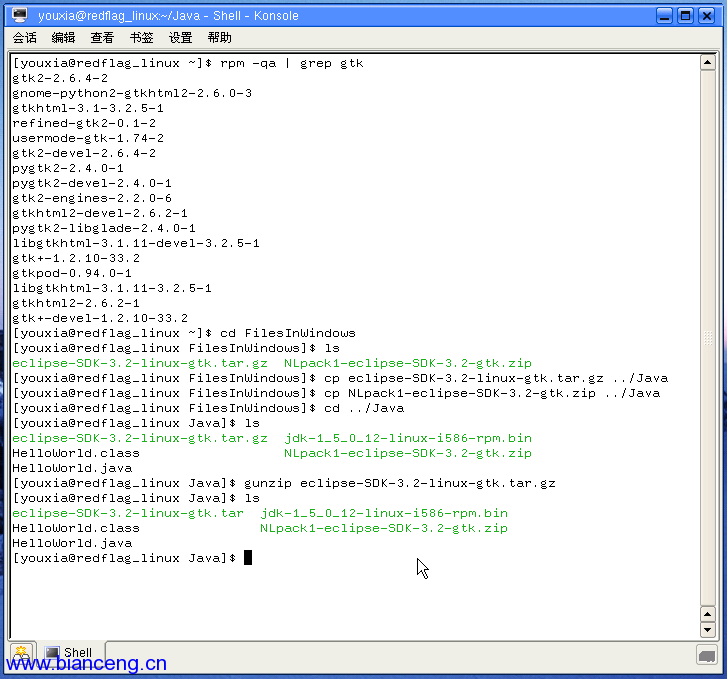Open the 帮助 (Help) menu
Image resolution: width=727 pixels, height=679 pixels.
pyautogui.click(x=219, y=38)
